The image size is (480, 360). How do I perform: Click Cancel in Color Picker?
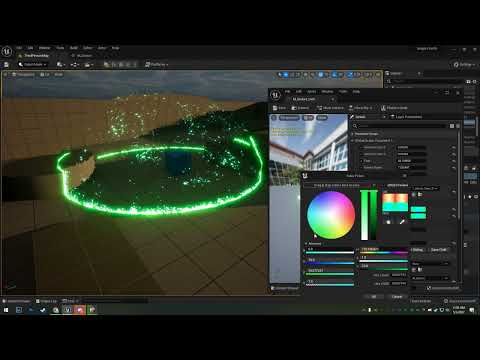point(397,297)
